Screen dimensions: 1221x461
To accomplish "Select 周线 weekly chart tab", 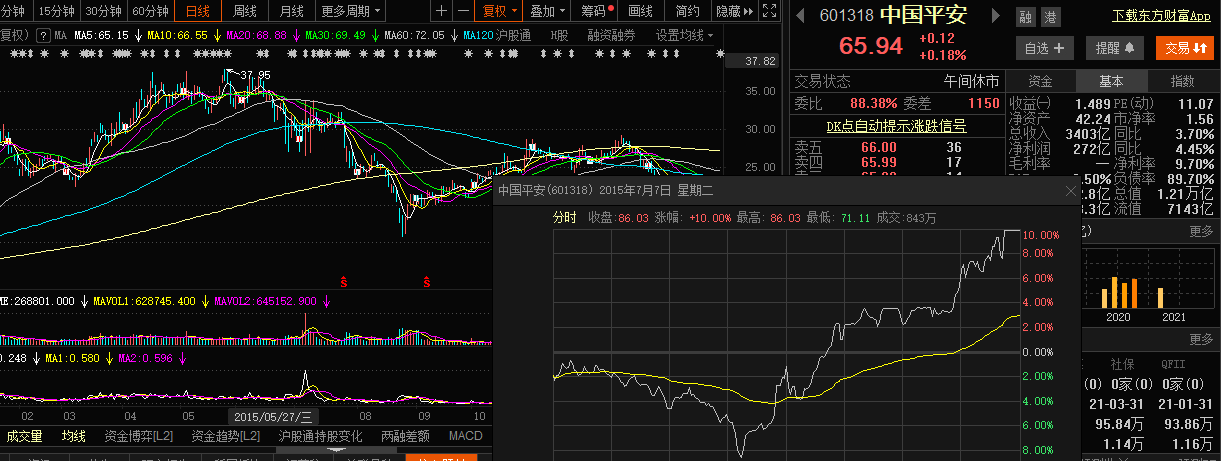I will click(x=245, y=11).
